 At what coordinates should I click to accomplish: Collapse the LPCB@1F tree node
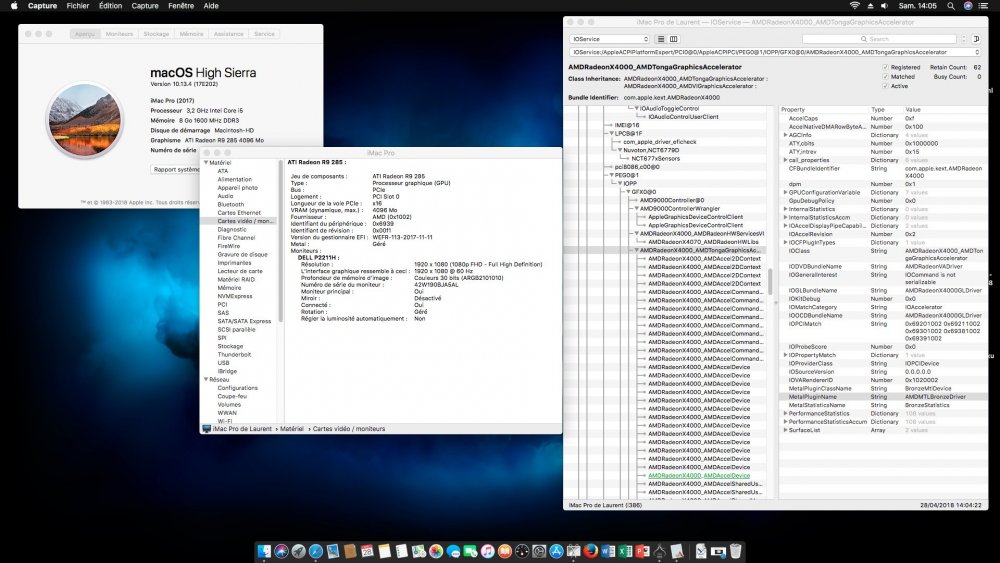(x=611, y=134)
